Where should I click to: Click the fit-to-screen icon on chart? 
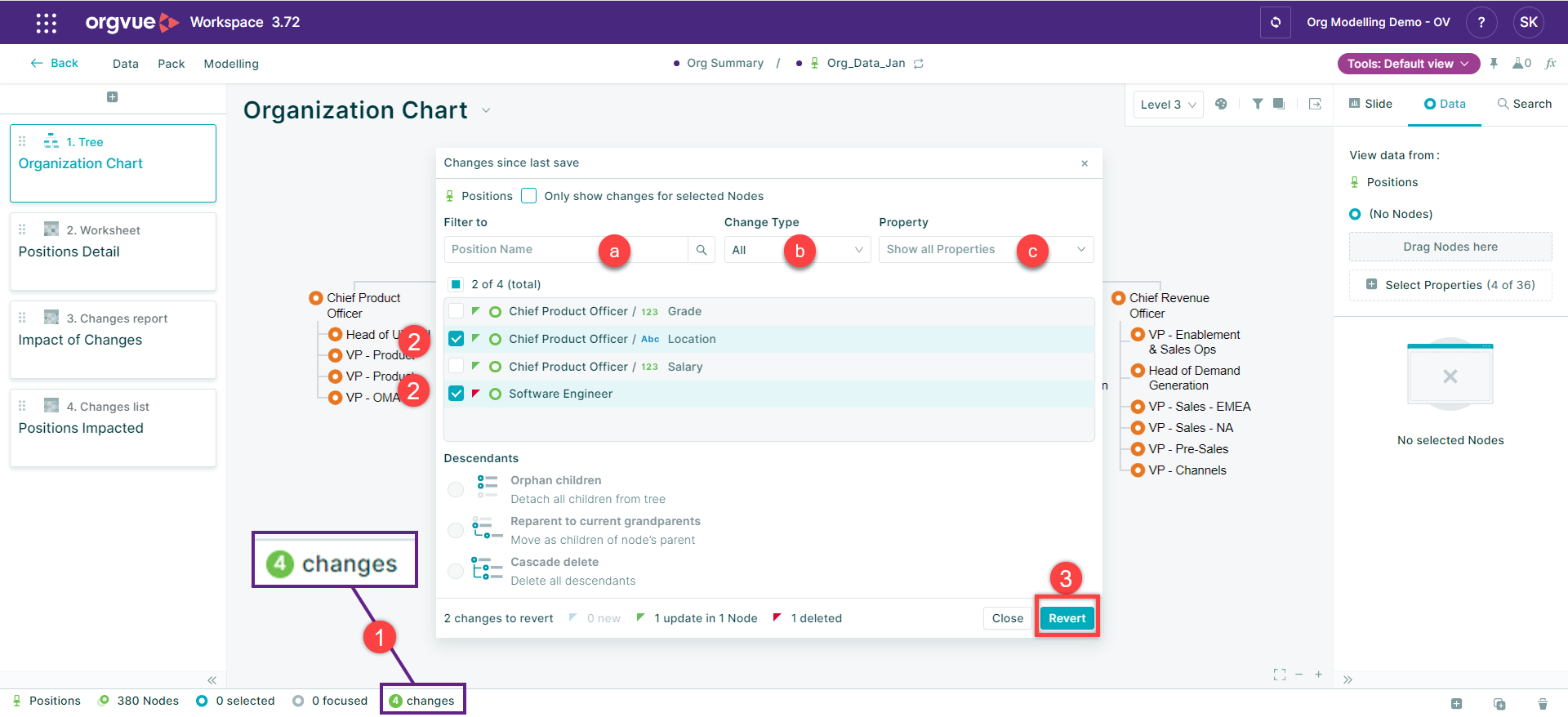(1279, 675)
